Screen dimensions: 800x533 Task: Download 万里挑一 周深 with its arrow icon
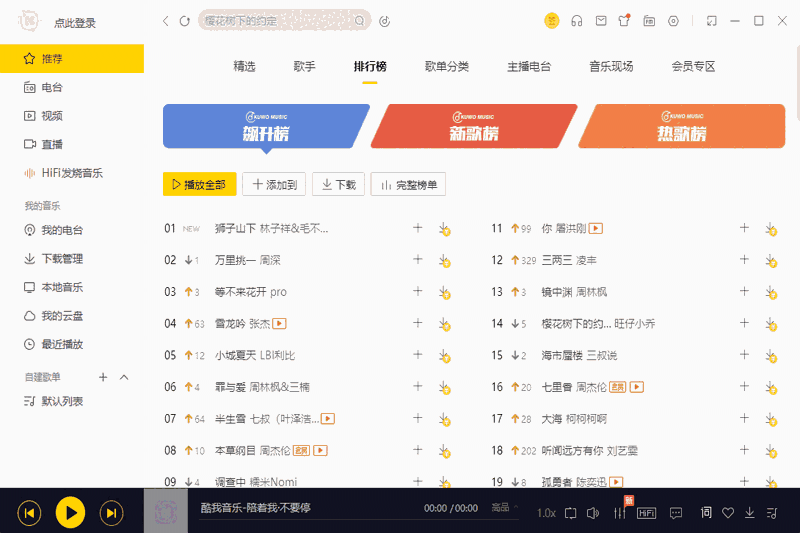444,261
